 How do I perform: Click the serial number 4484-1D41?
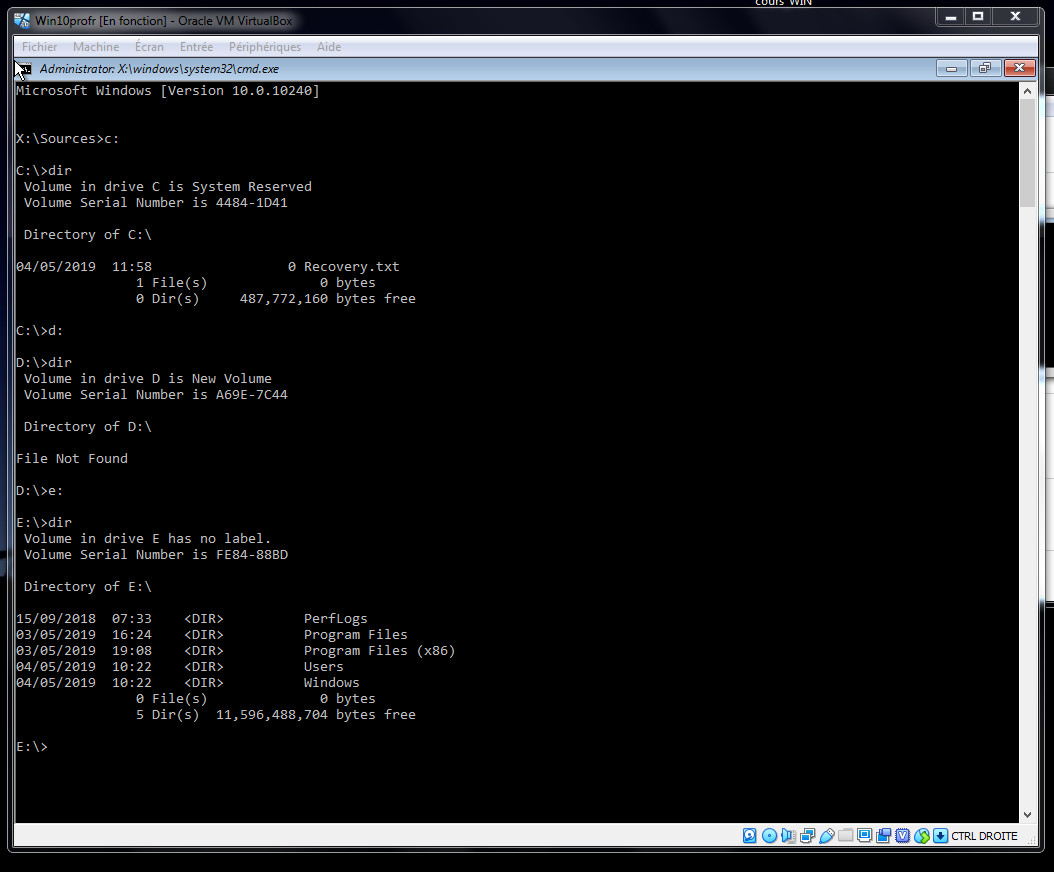[x=252, y=202]
